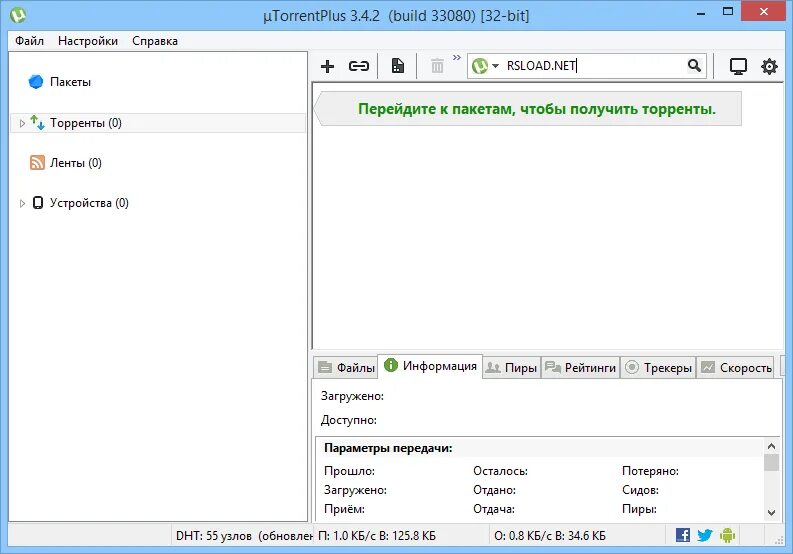
Task: Click the Отдача: label
Action: click(x=494, y=509)
